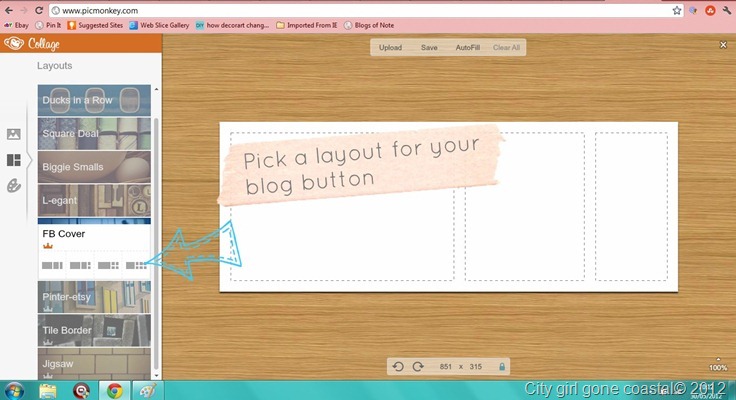The image size is (736, 400).
Task: Click the Layouts panel heading
Action: pos(54,66)
